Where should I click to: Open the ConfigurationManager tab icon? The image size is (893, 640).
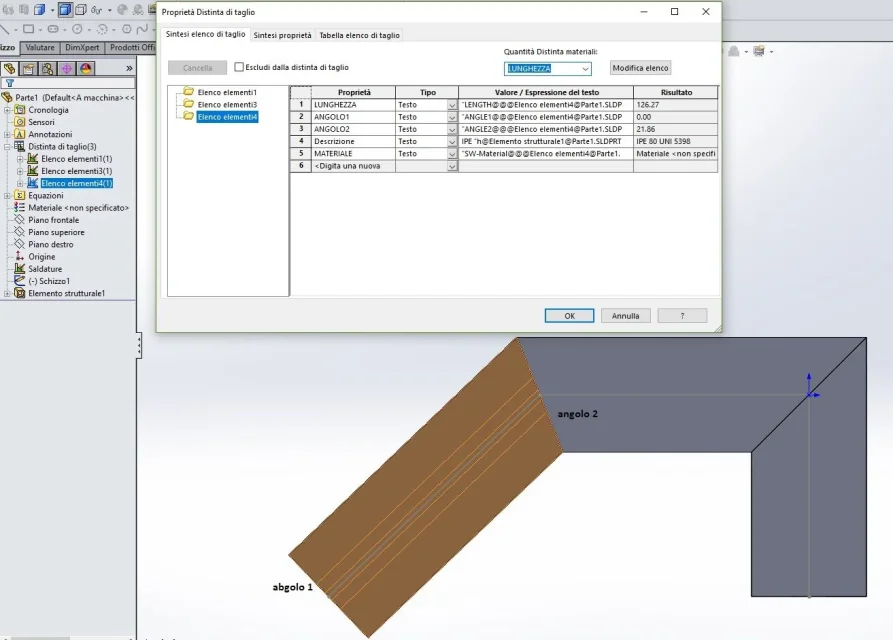[x=48, y=69]
